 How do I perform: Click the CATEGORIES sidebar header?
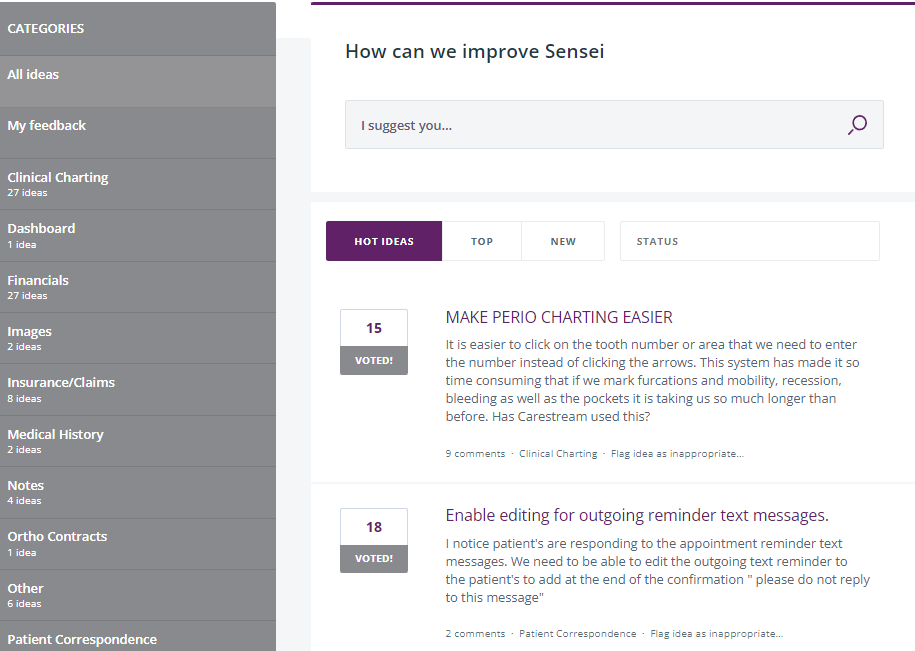46,29
